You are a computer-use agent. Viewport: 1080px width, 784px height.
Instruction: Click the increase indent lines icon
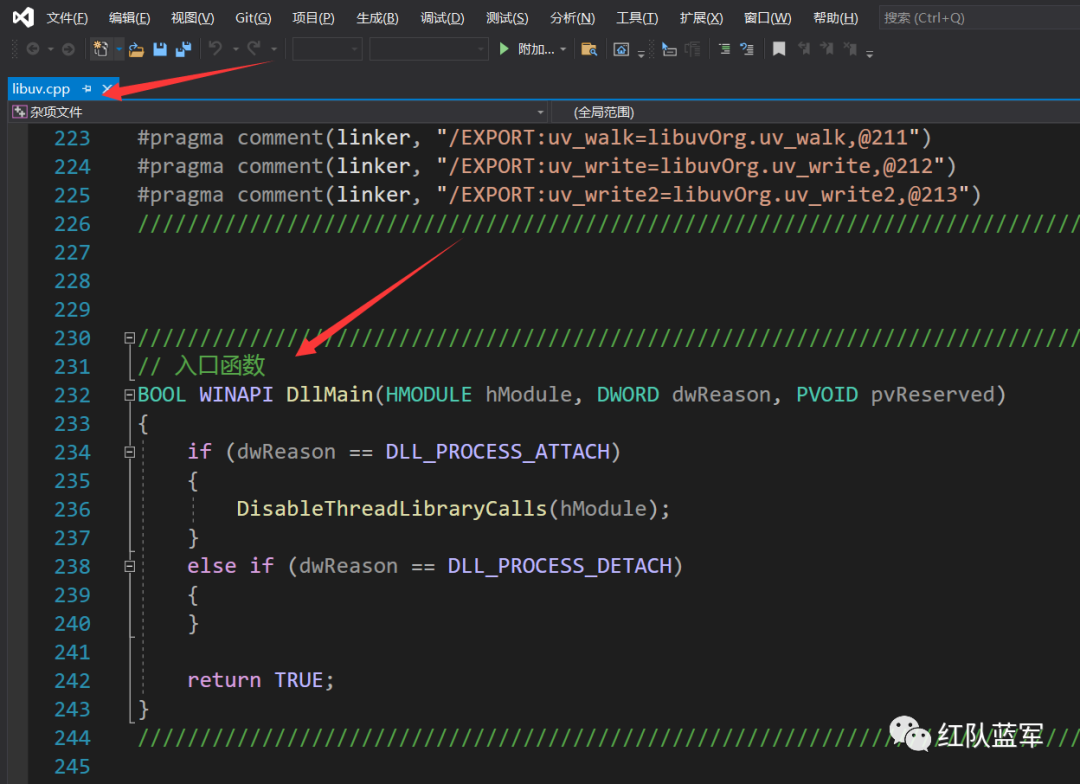pyautogui.click(x=724, y=49)
